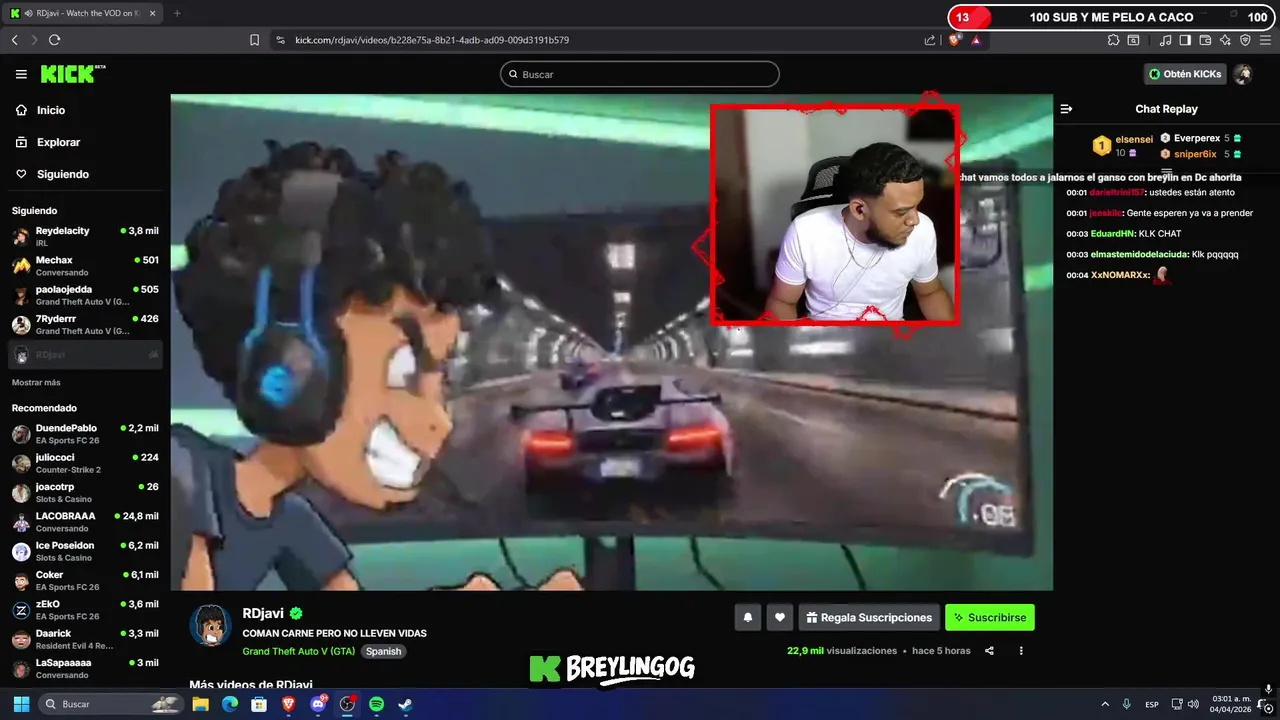Toggle the browser sidebar panel icon

click(x=1185, y=40)
